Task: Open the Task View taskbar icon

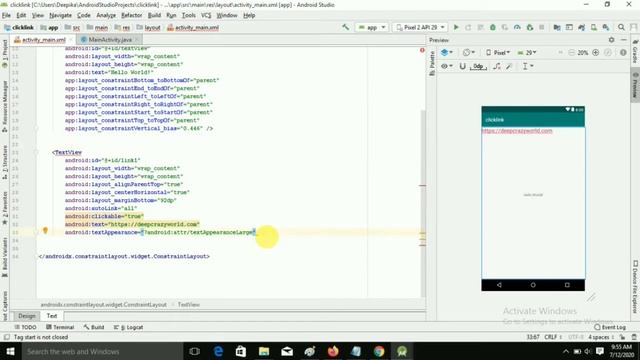Action: pyautogui.click(x=195, y=351)
